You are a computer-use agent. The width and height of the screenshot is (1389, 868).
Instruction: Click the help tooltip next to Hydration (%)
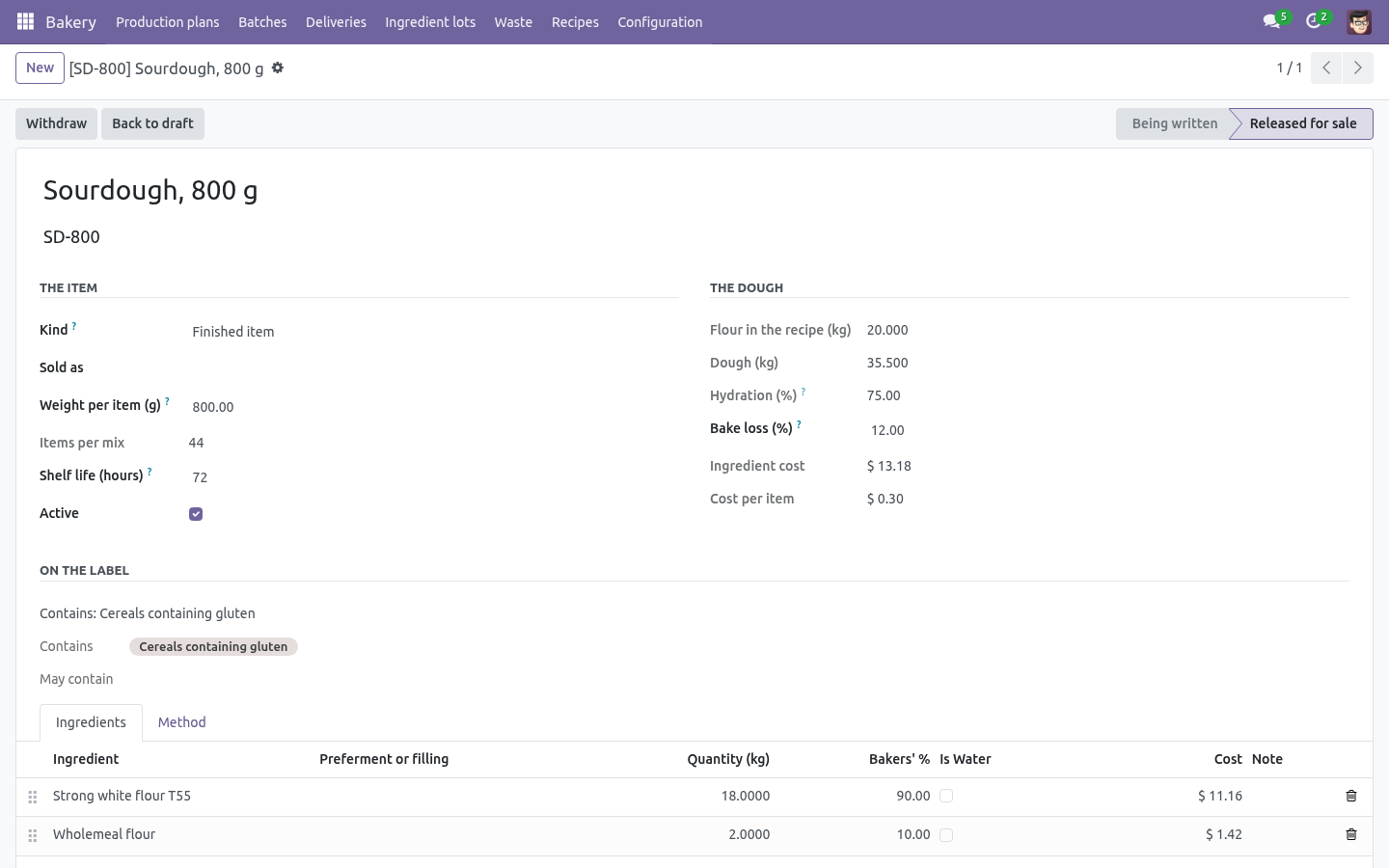[x=803, y=392]
